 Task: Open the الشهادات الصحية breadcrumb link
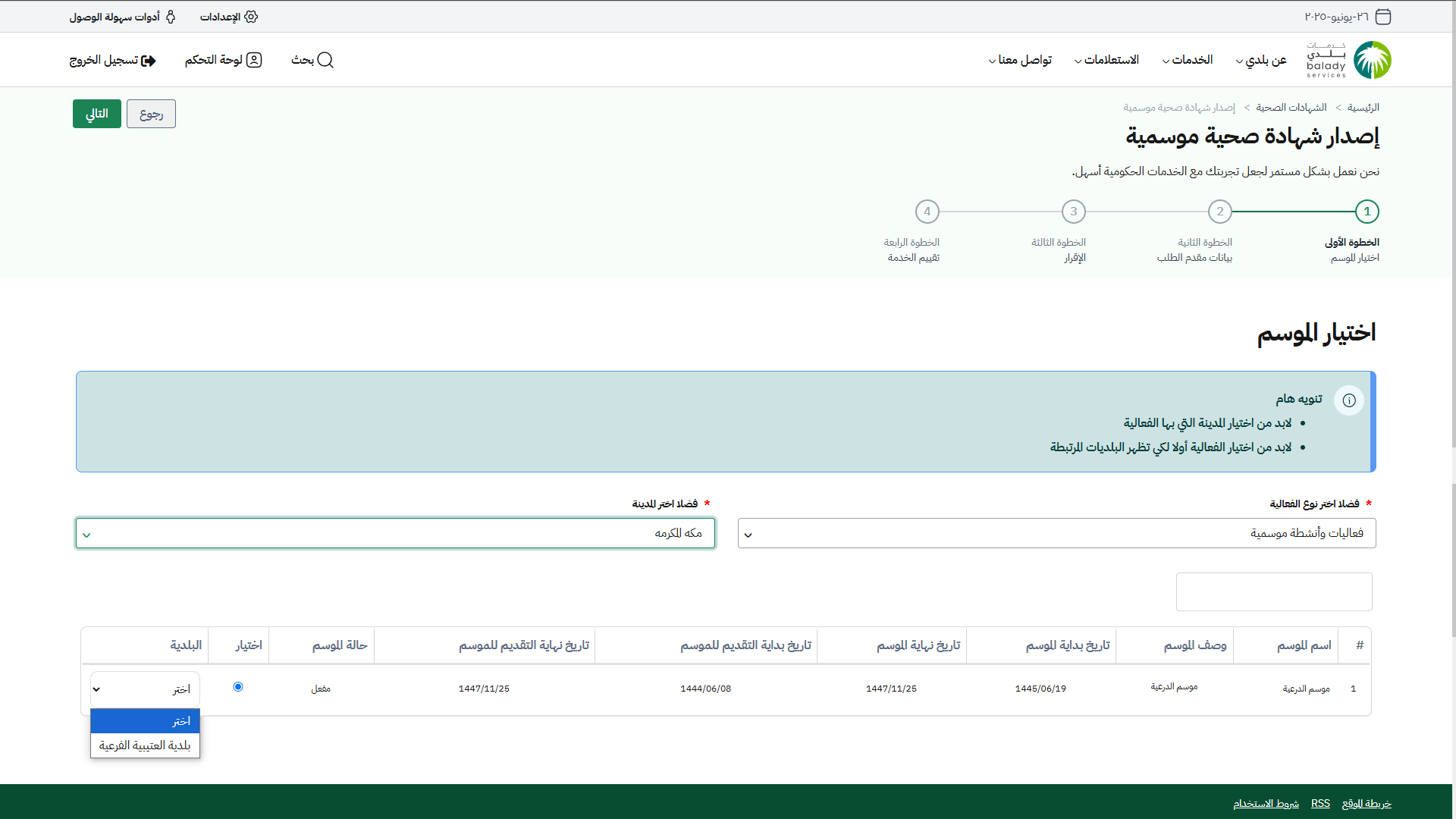click(x=1291, y=108)
